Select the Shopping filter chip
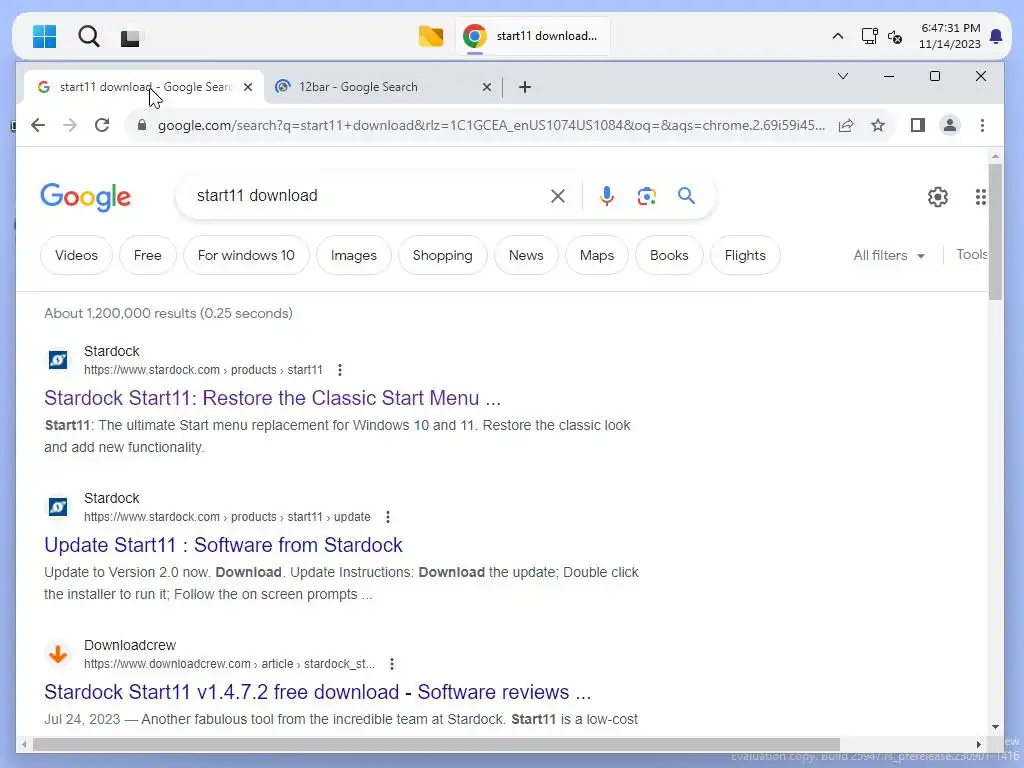Viewport: 1024px width, 768px height. tap(443, 255)
